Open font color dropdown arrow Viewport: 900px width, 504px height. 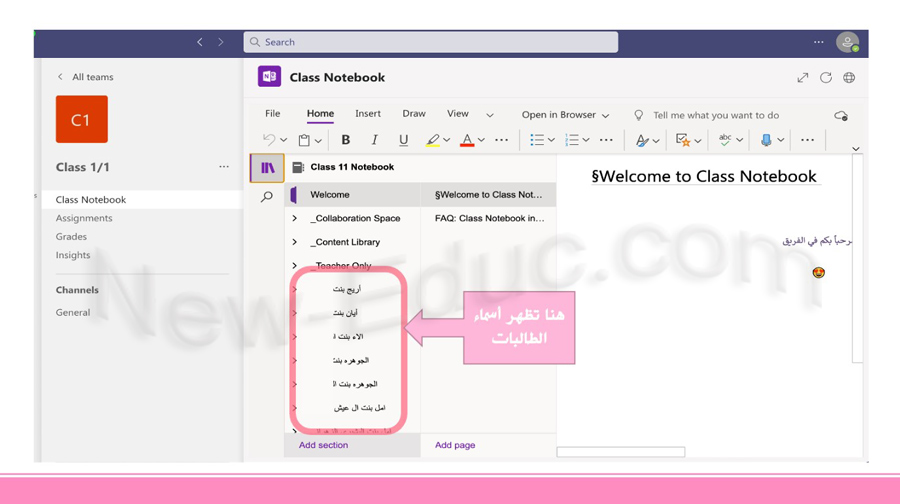coord(481,140)
